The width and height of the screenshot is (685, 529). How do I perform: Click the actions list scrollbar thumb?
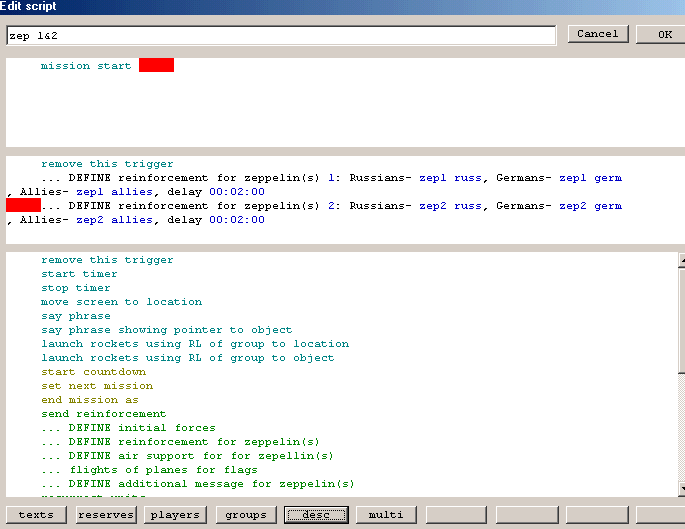pos(682,321)
